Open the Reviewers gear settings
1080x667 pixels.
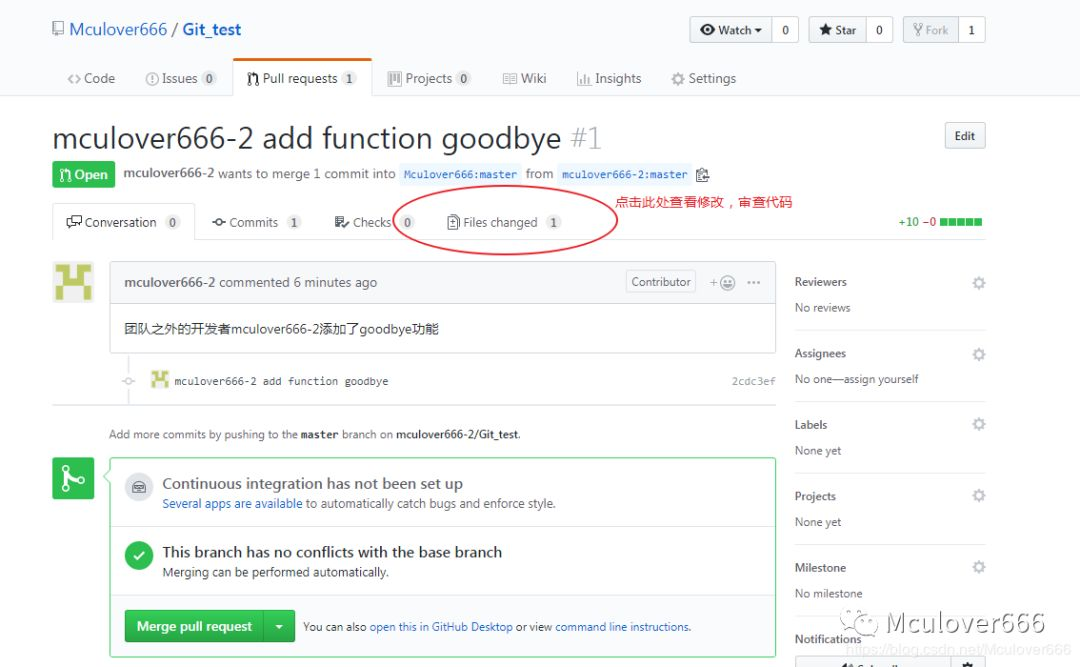[x=978, y=283]
